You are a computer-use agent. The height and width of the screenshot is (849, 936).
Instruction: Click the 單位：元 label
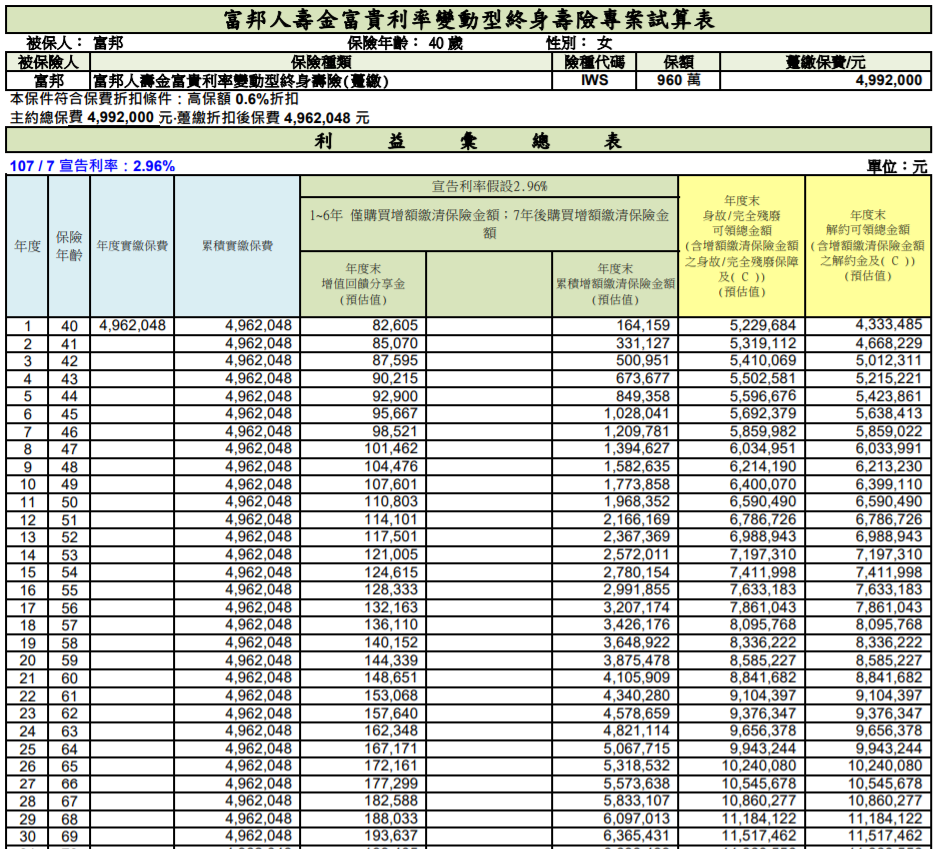(897, 167)
